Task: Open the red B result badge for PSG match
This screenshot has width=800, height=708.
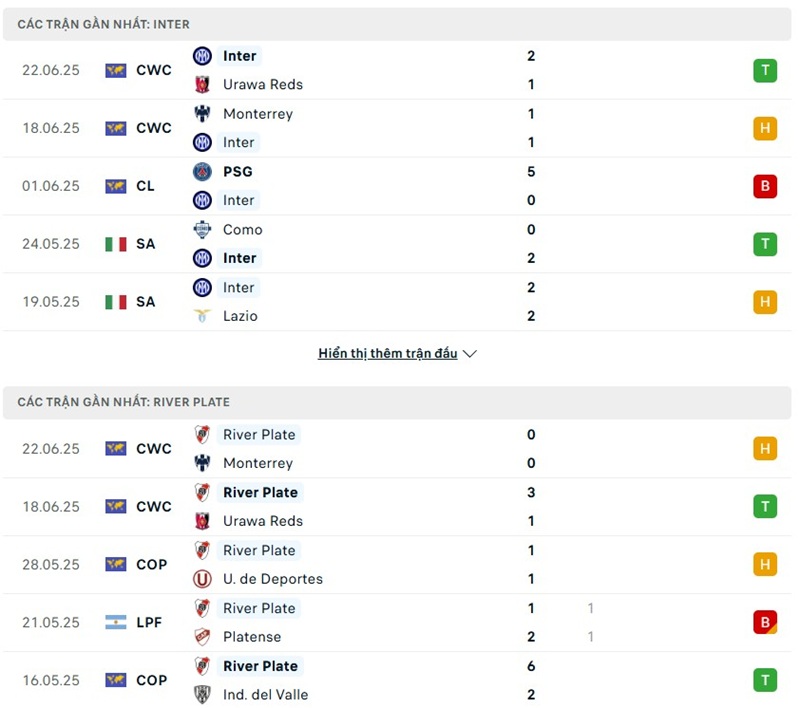Action: (x=765, y=186)
